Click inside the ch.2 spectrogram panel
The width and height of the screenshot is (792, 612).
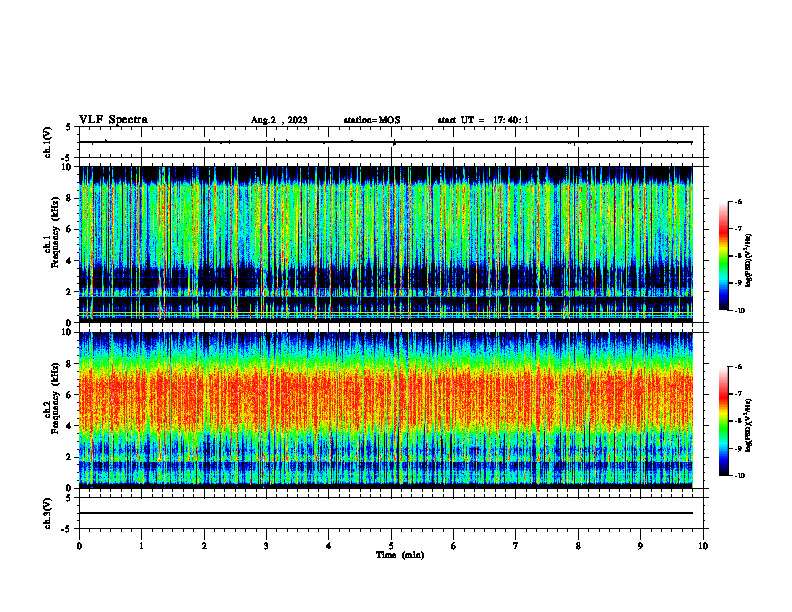click(385, 410)
